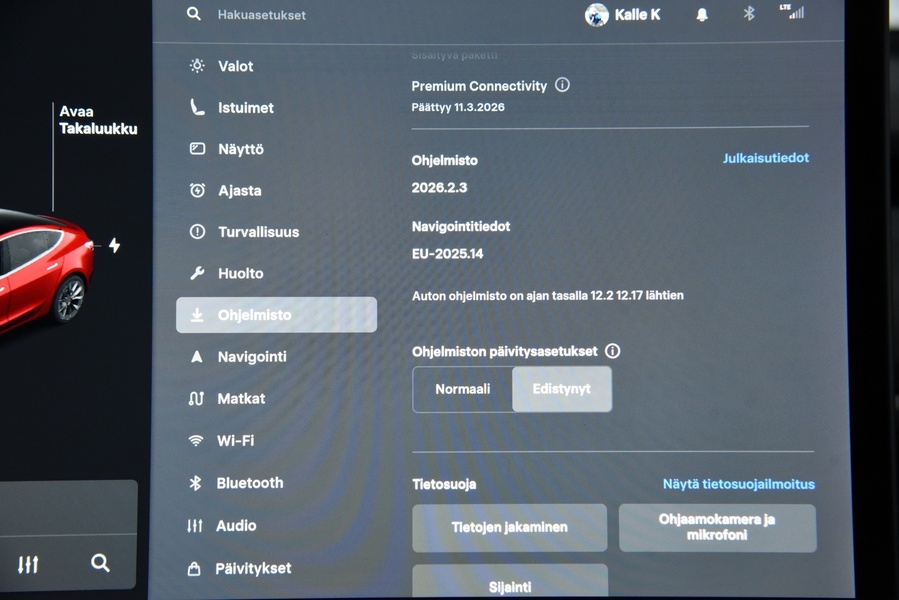
Task: Tap the LTE signal strength indicator
Action: [792, 12]
